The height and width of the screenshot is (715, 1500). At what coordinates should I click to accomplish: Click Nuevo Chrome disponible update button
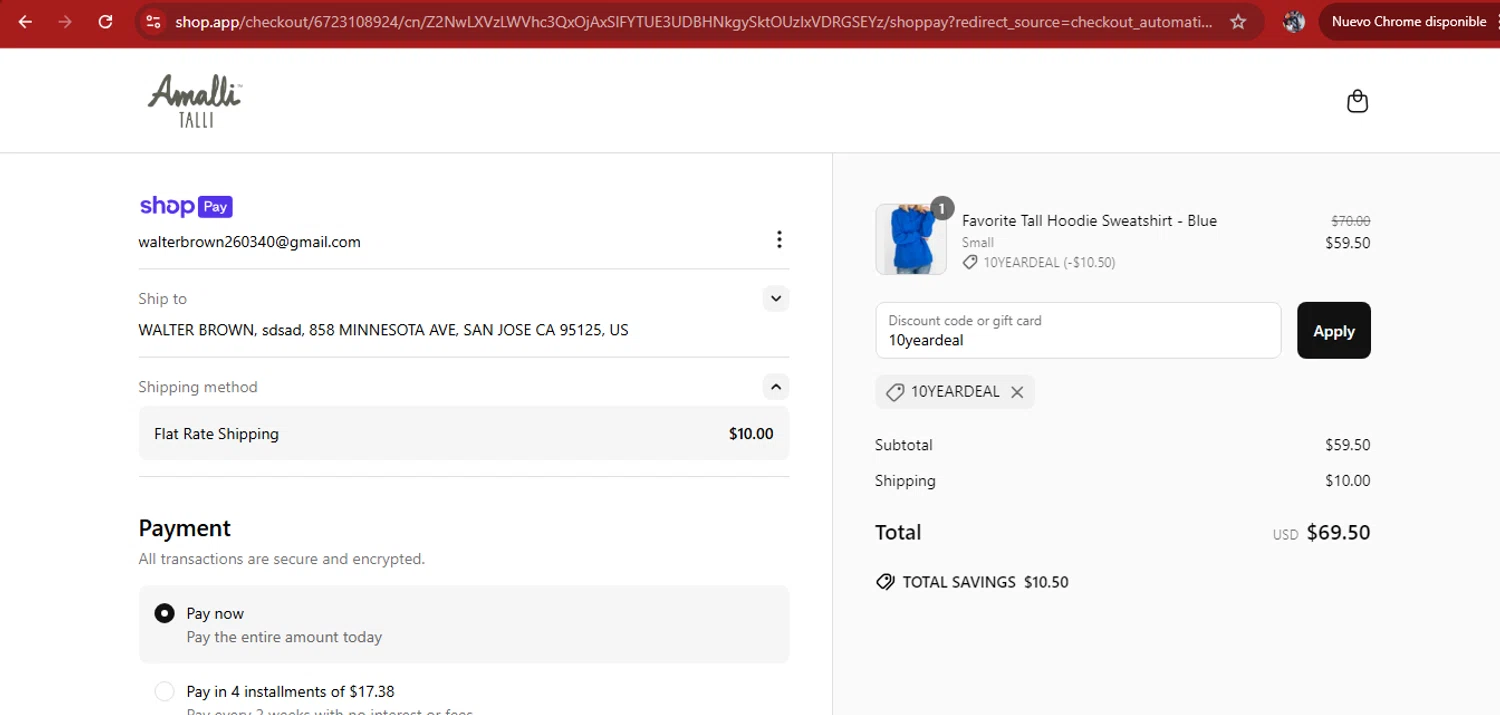(1409, 21)
